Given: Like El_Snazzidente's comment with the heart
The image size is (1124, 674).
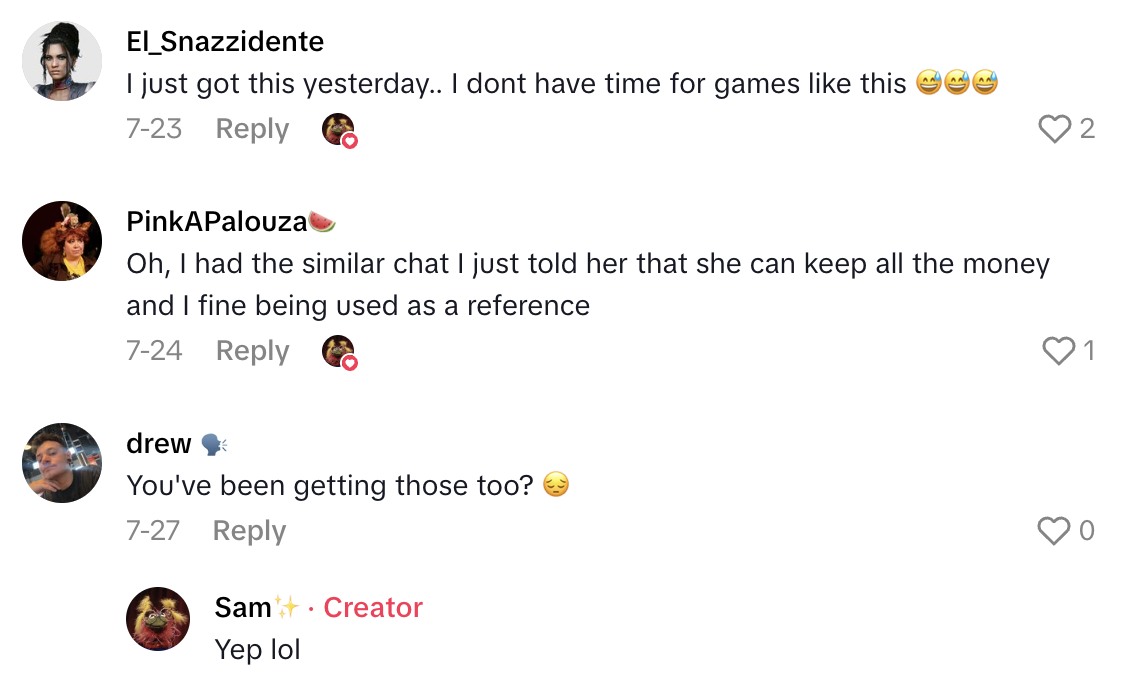Looking at the screenshot, I should click(x=1055, y=129).
